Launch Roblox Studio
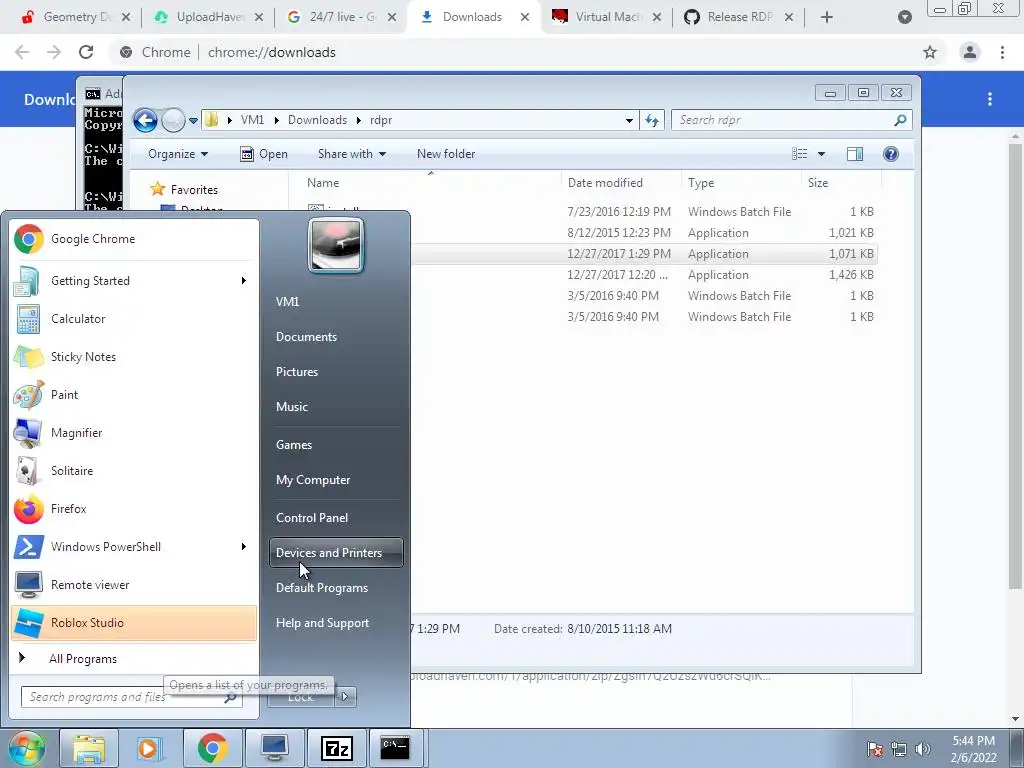 [x=134, y=622]
